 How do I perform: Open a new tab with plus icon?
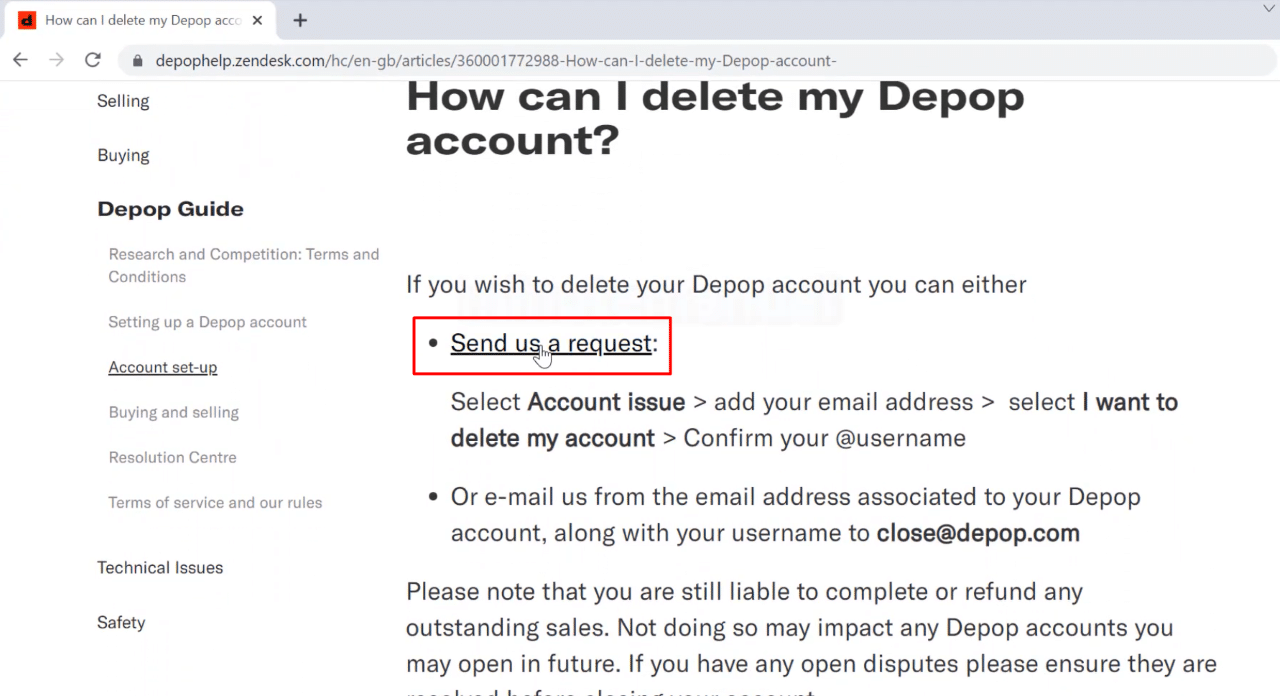(300, 20)
